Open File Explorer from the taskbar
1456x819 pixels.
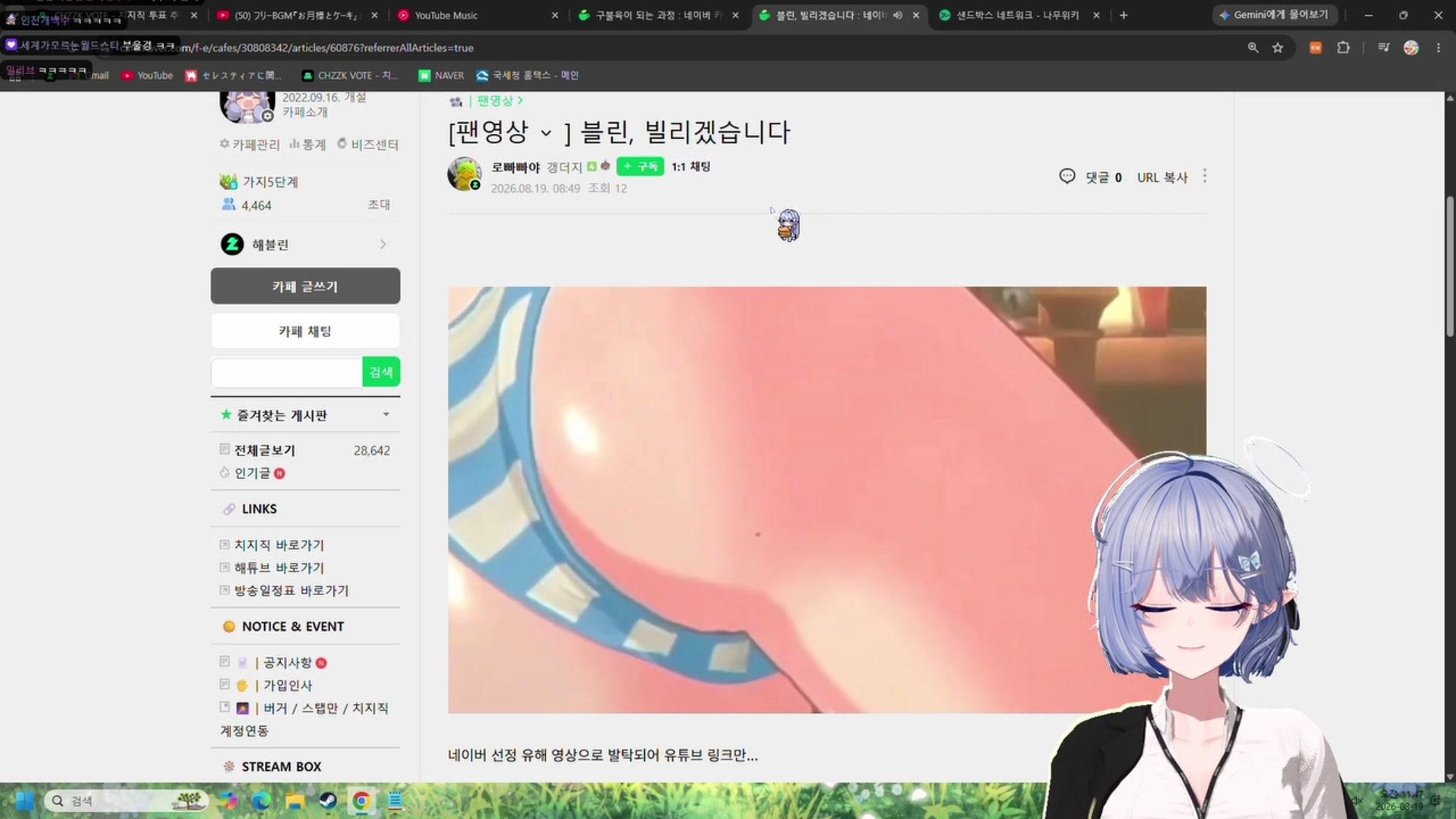coord(295,800)
